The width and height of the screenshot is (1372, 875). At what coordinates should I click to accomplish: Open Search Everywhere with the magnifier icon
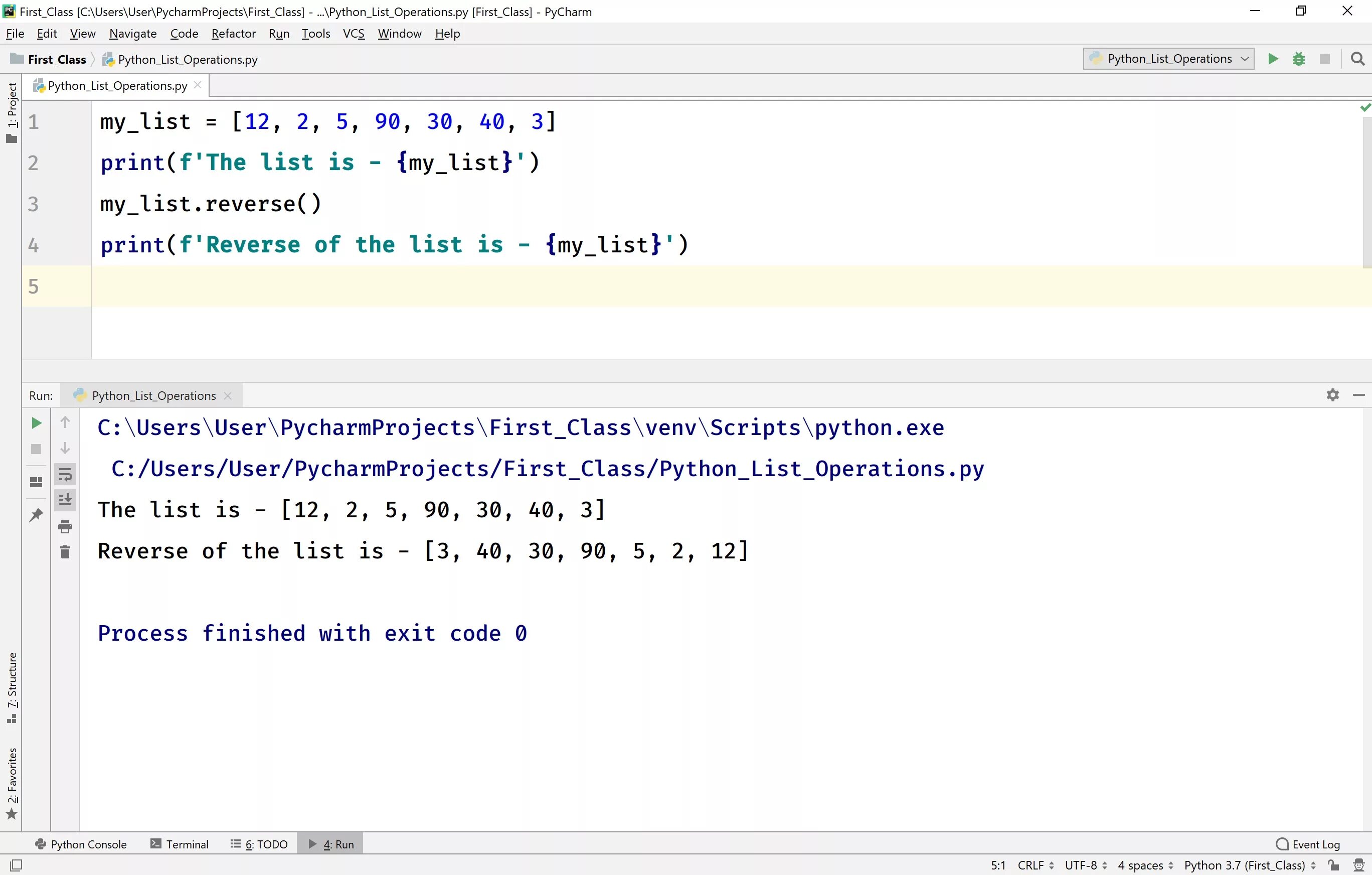click(x=1357, y=59)
